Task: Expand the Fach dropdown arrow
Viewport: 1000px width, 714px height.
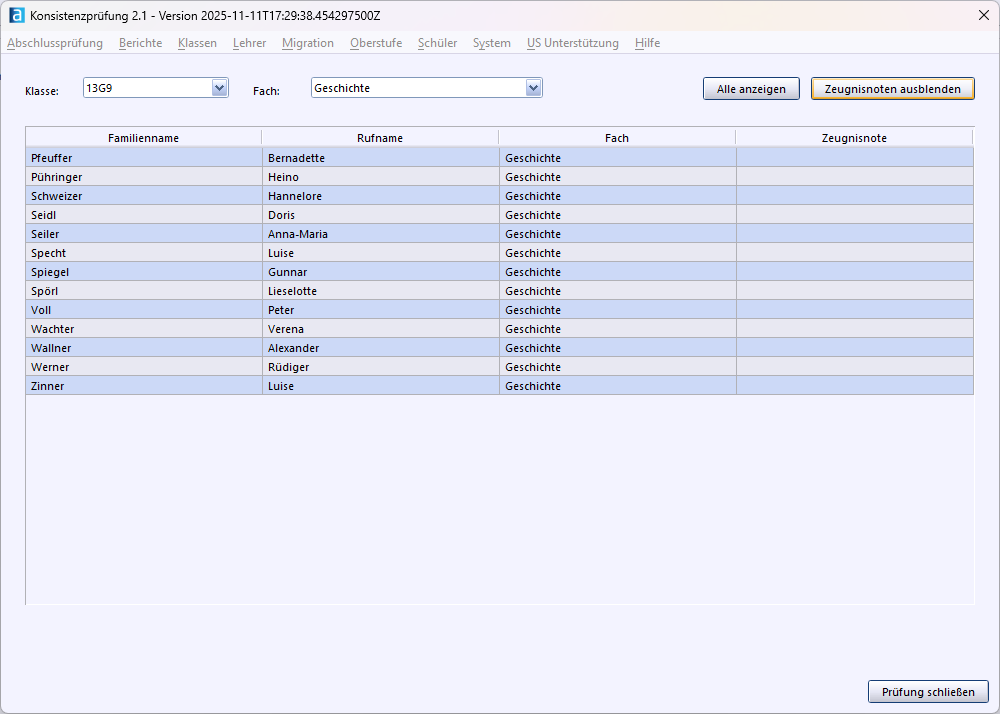Action: click(x=534, y=88)
